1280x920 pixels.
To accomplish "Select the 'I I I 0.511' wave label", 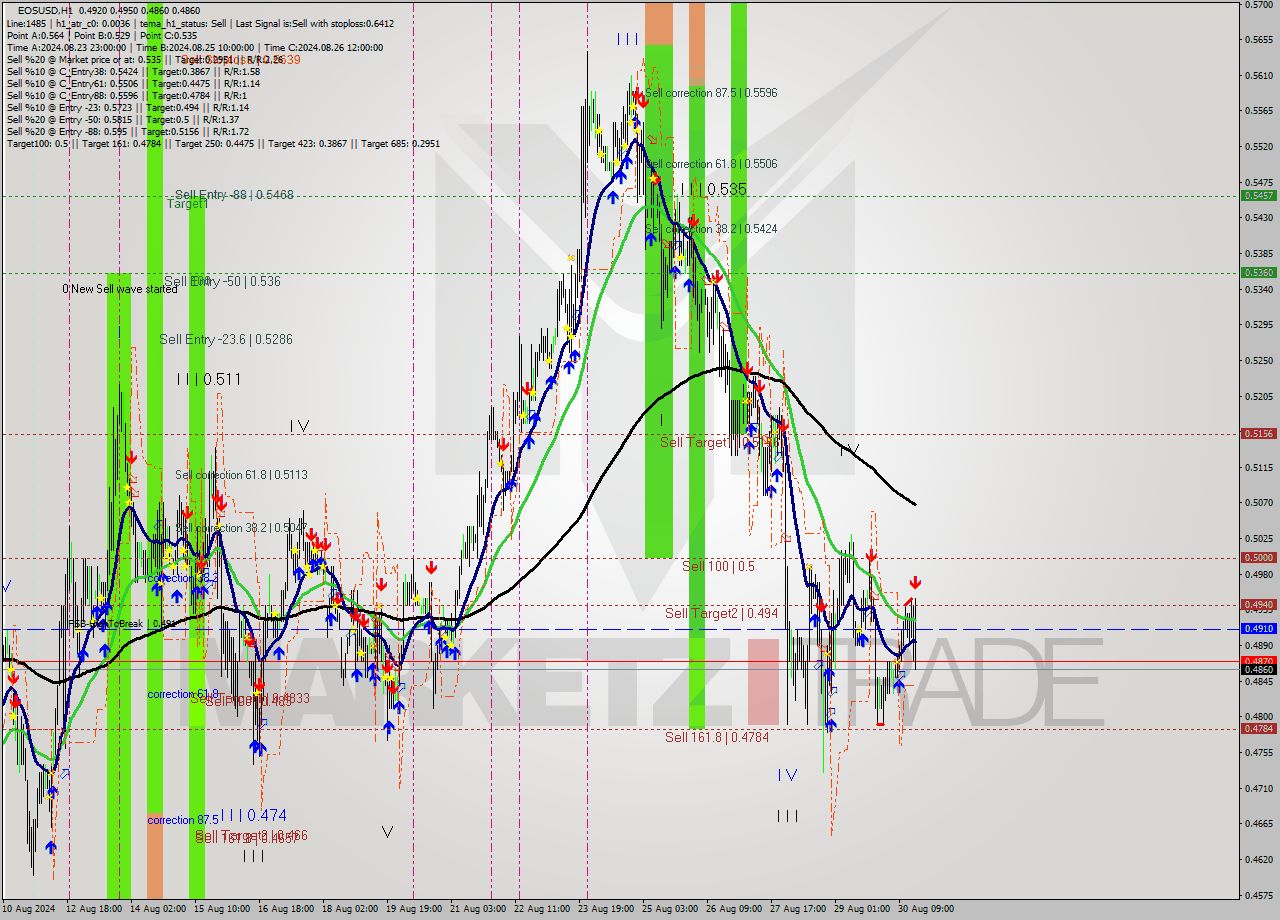I will pyautogui.click(x=208, y=379).
